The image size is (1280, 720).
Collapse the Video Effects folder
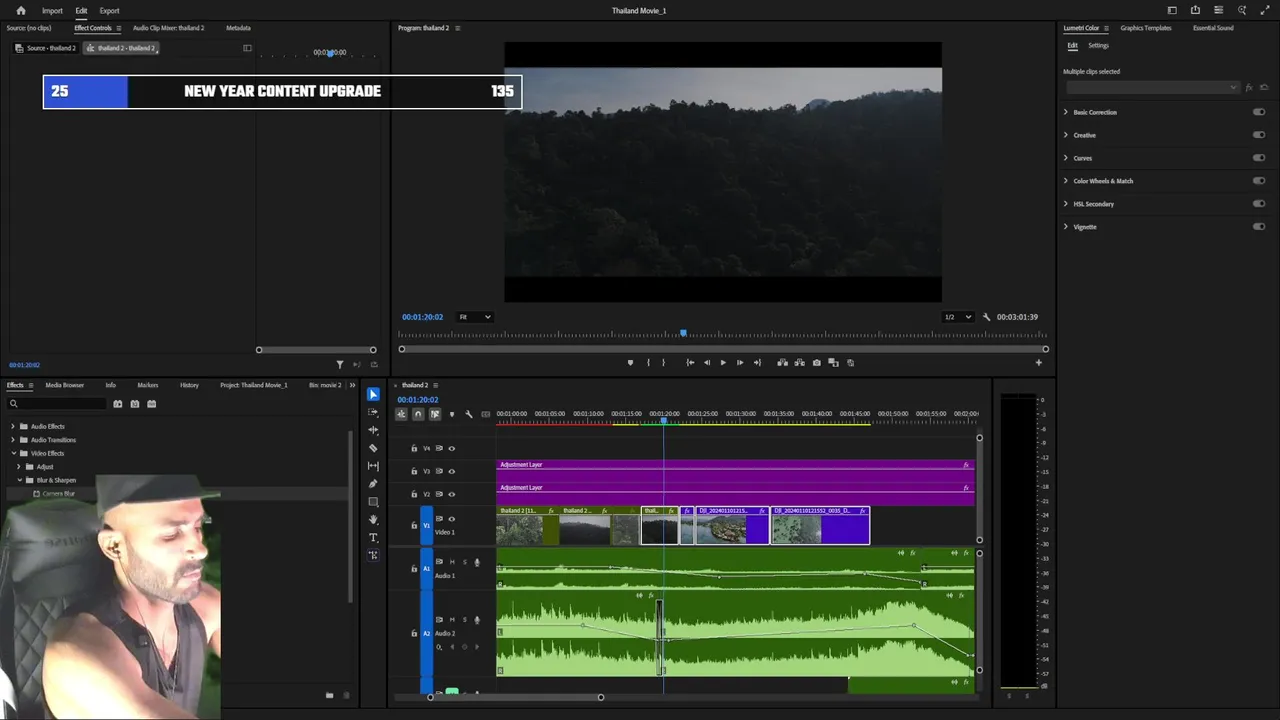coord(13,454)
